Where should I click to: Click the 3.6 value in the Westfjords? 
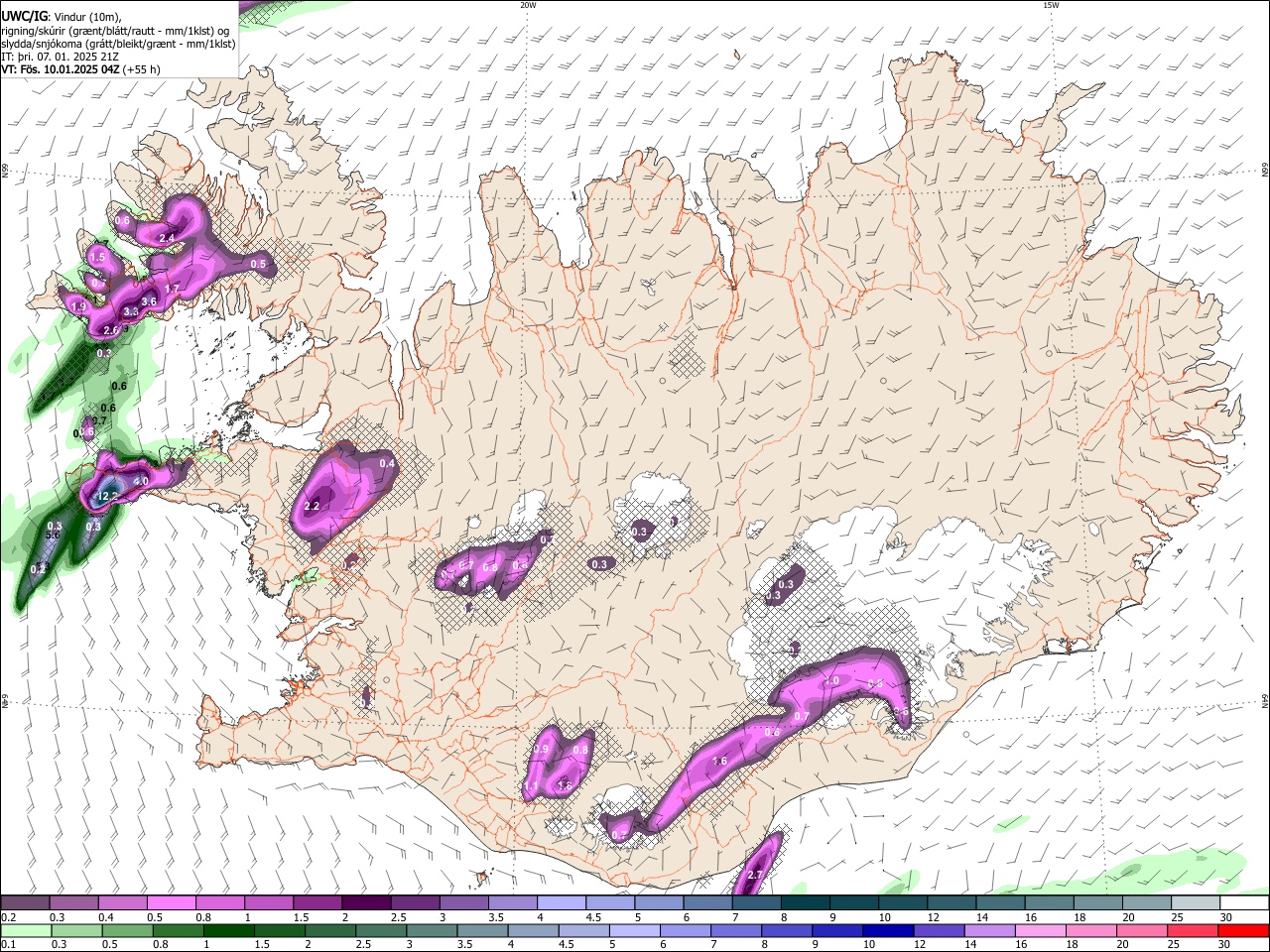[x=149, y=301]
